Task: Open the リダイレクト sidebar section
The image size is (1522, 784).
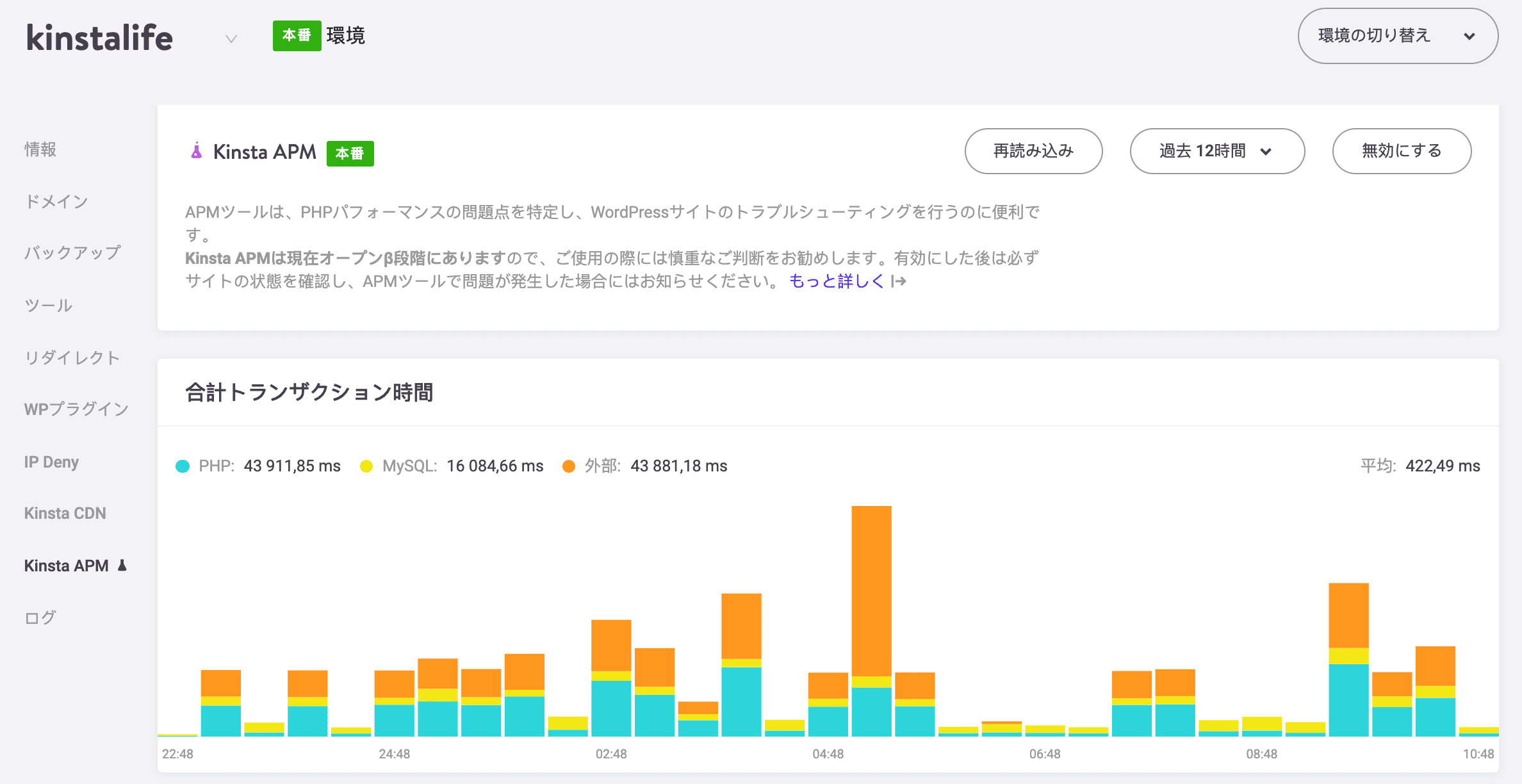Action: coord(72,358)
